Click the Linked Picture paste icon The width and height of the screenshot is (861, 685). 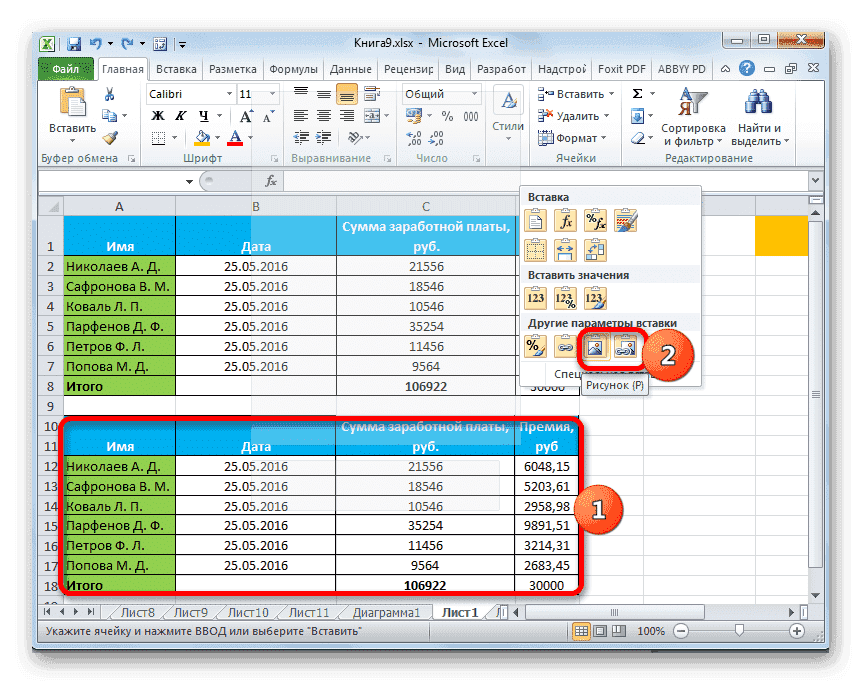click(624, 345)
